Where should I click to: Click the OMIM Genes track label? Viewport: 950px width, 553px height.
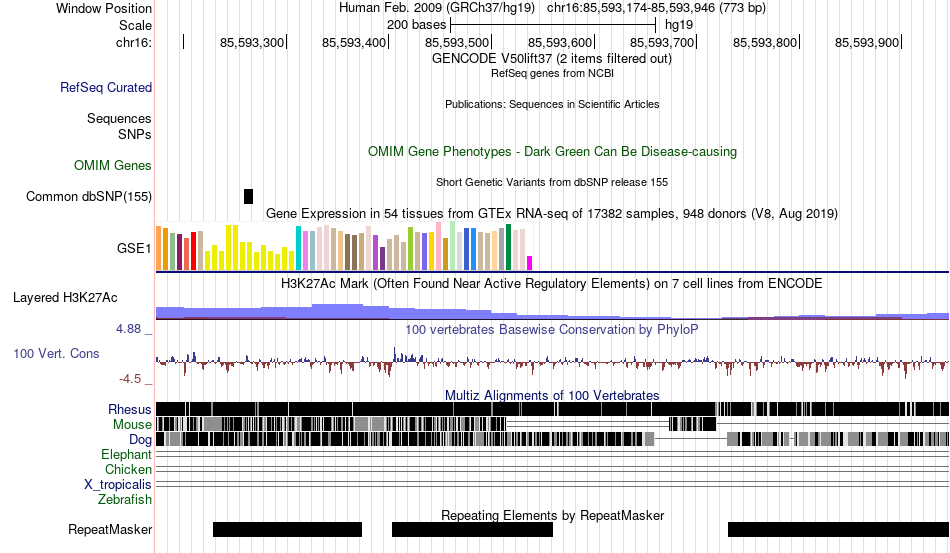(x=113, y=165)
